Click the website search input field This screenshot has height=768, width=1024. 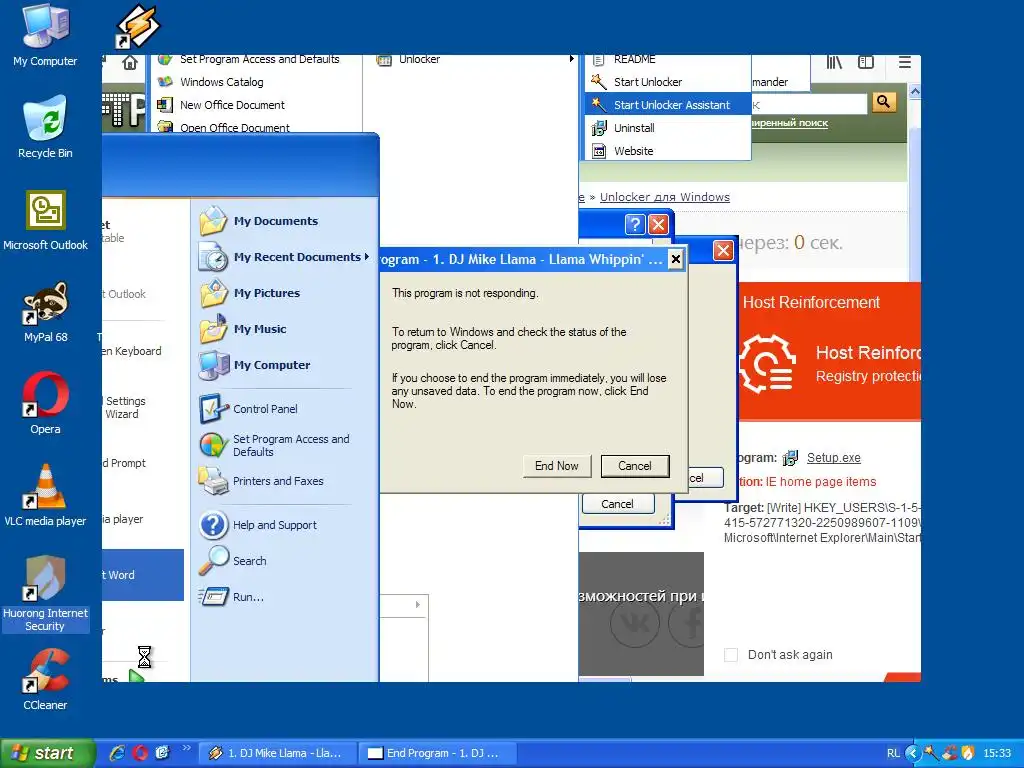point(808,104)
